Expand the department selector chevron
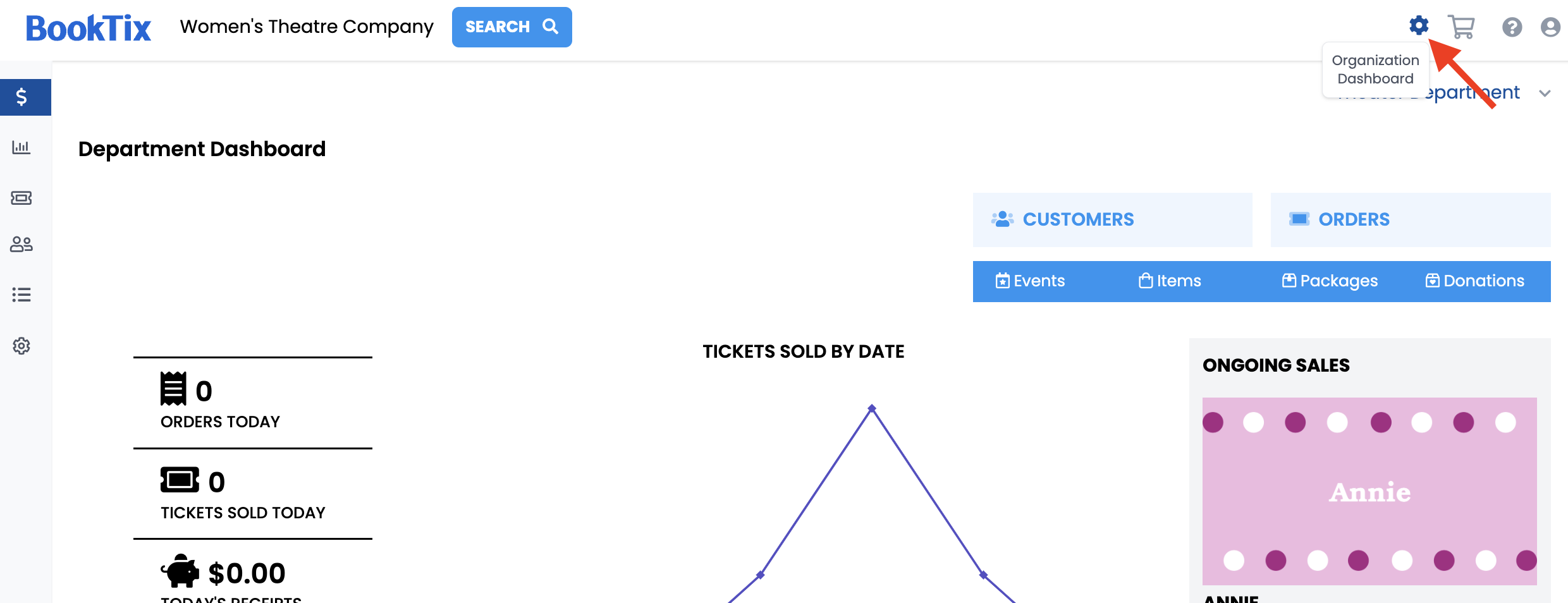This screenshot has width=1568, height=603. coord(1545,94)
